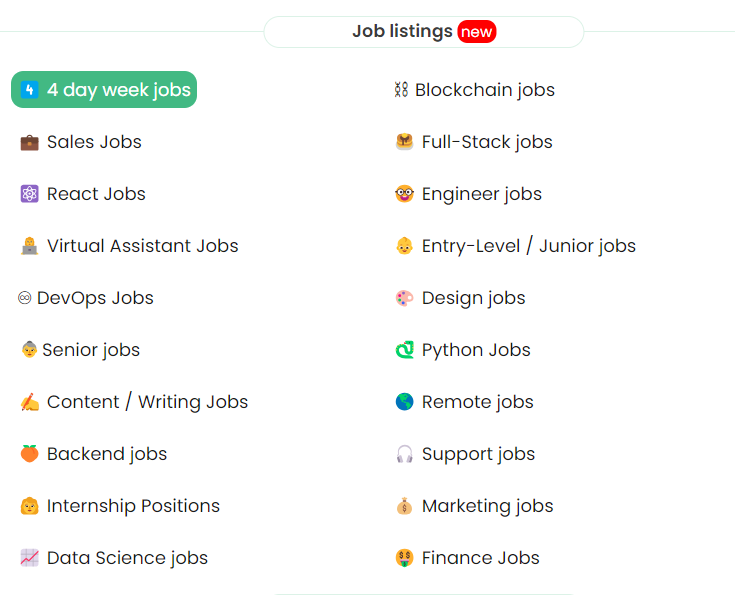
Task: Go to Senior jobs listing
Action: point(91,350)
